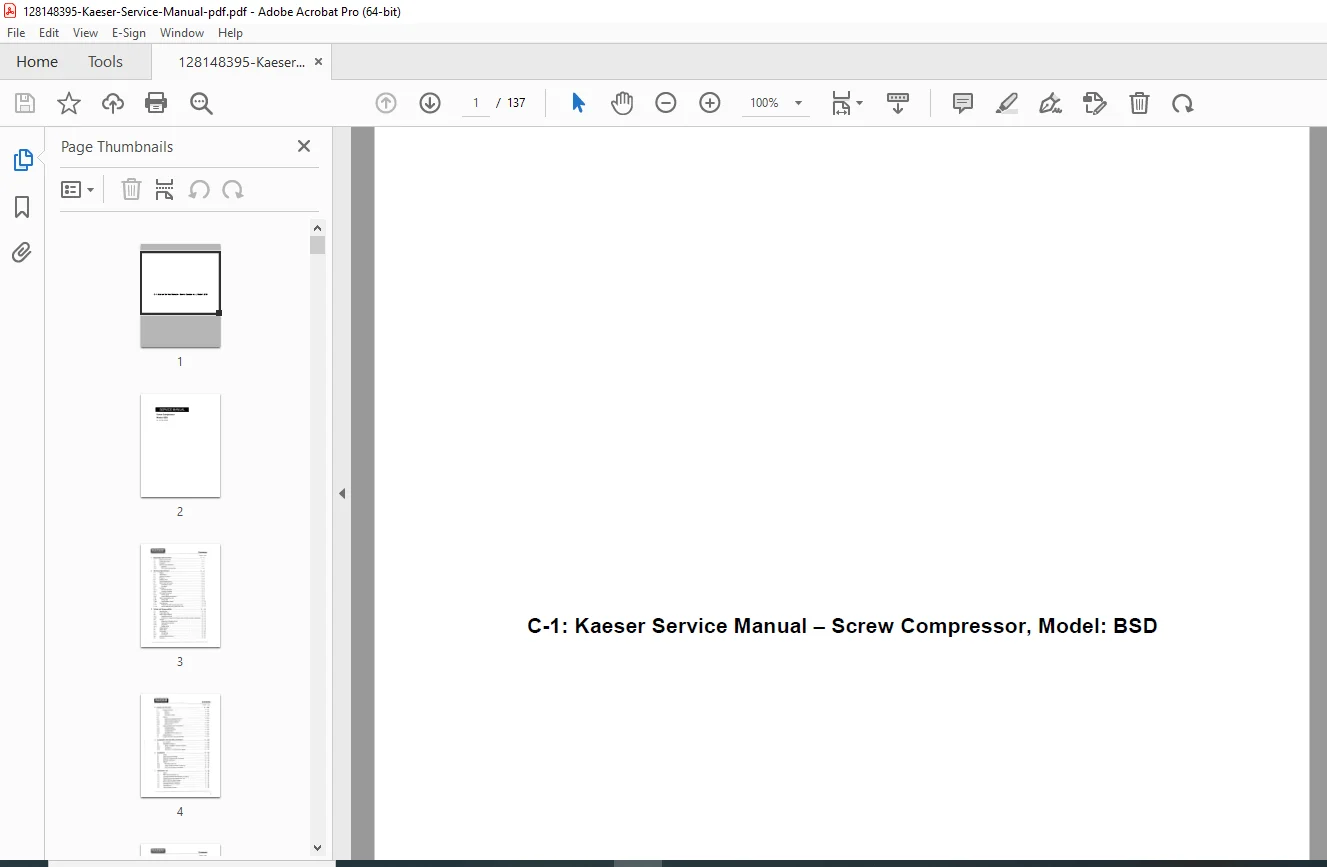Open the Find text search tool
Screen dimensions: 1327x867
pyautogui.click(x=201, y=103)
